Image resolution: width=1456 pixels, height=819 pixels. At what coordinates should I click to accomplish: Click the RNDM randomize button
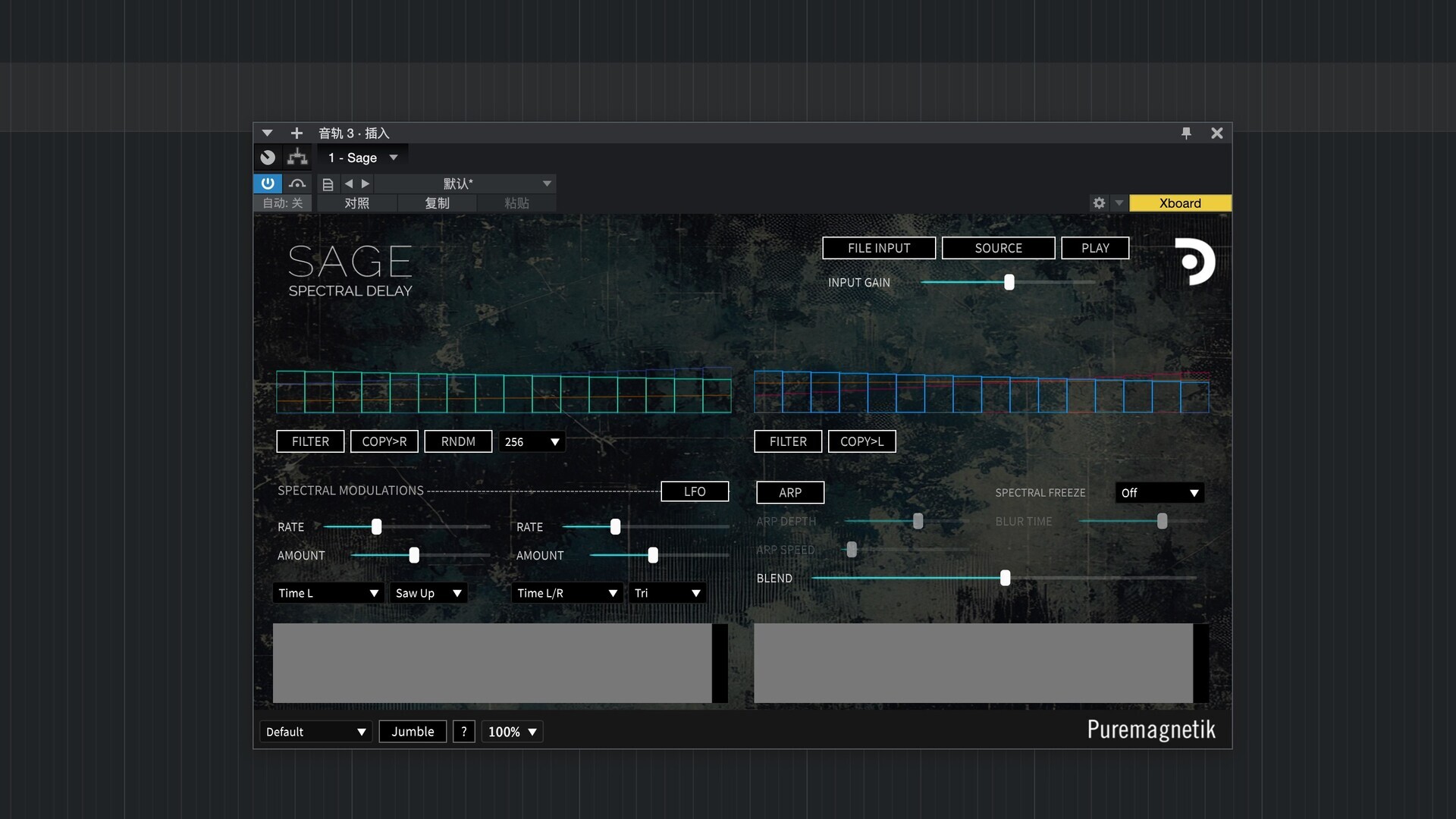point(458,441)
